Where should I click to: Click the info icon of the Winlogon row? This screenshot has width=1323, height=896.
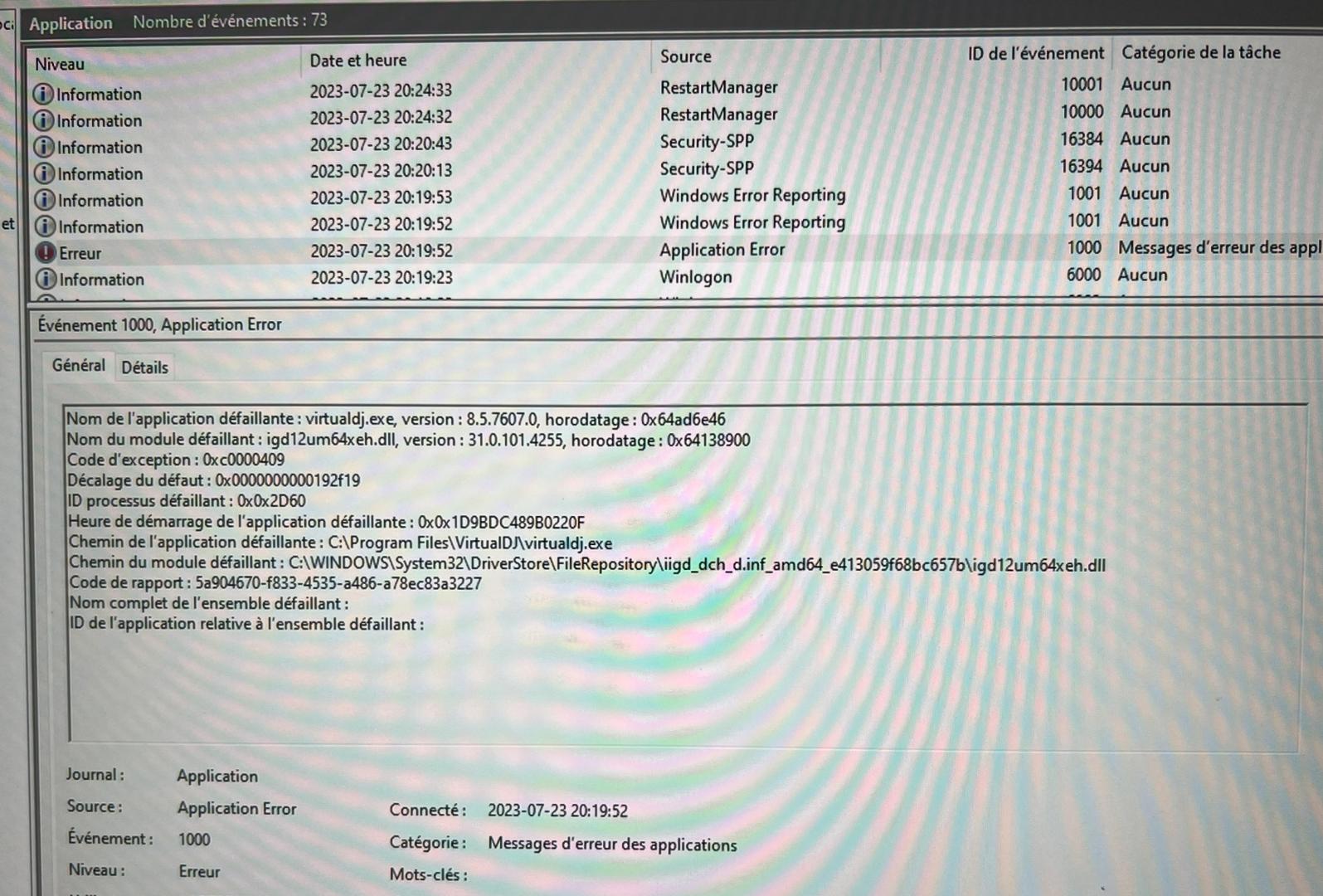[x=46, y=279]
